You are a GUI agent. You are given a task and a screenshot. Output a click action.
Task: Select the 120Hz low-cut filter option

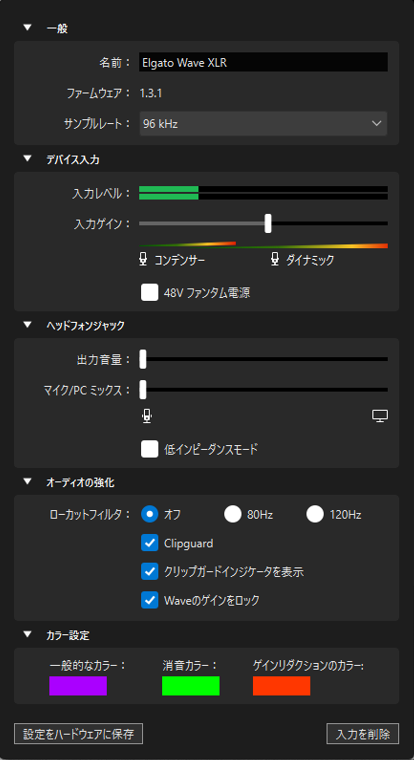tap(315, 514)
